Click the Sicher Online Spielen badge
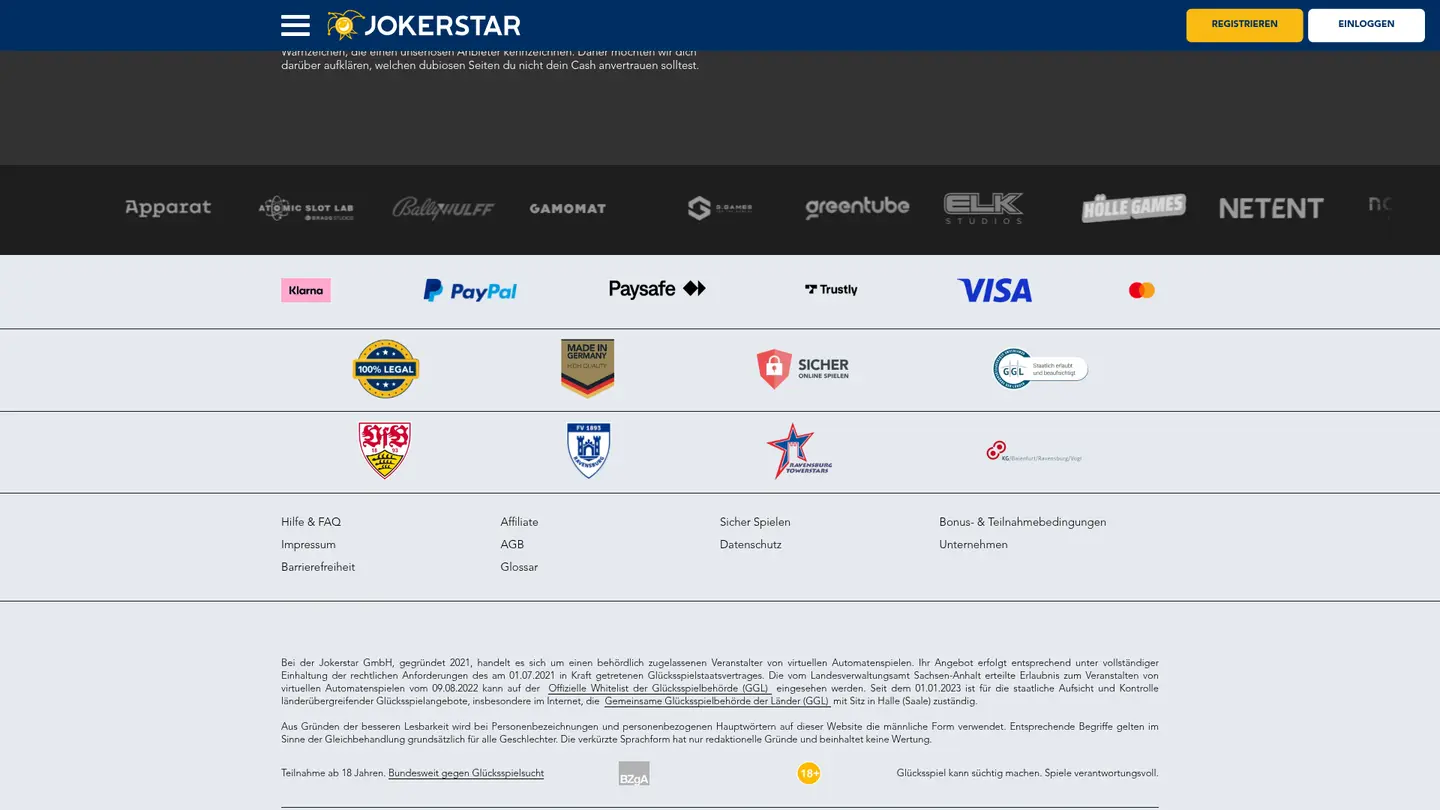Screen dimensions: 1440x810 pos(803,369)
